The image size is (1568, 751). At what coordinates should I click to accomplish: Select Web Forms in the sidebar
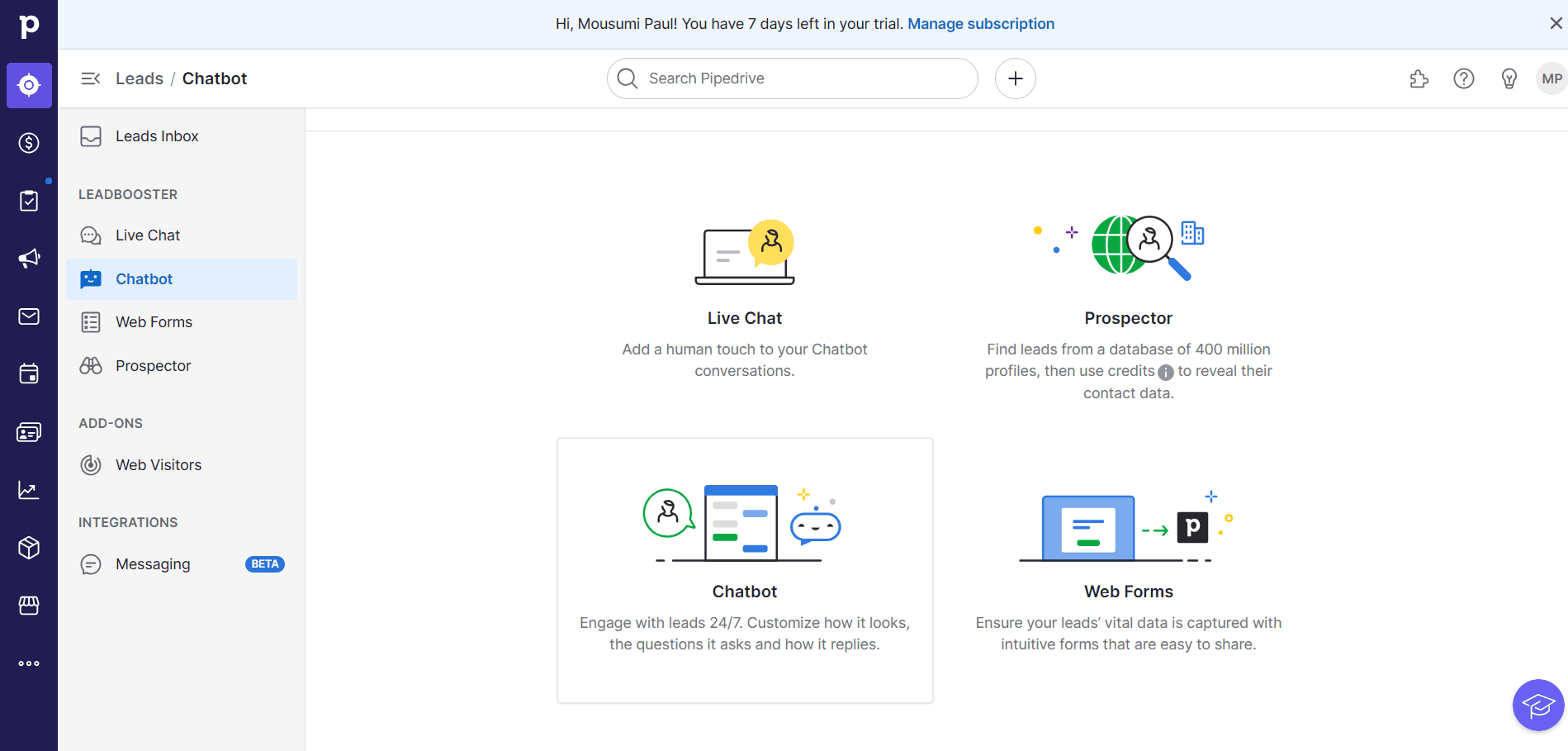[154, 322]
